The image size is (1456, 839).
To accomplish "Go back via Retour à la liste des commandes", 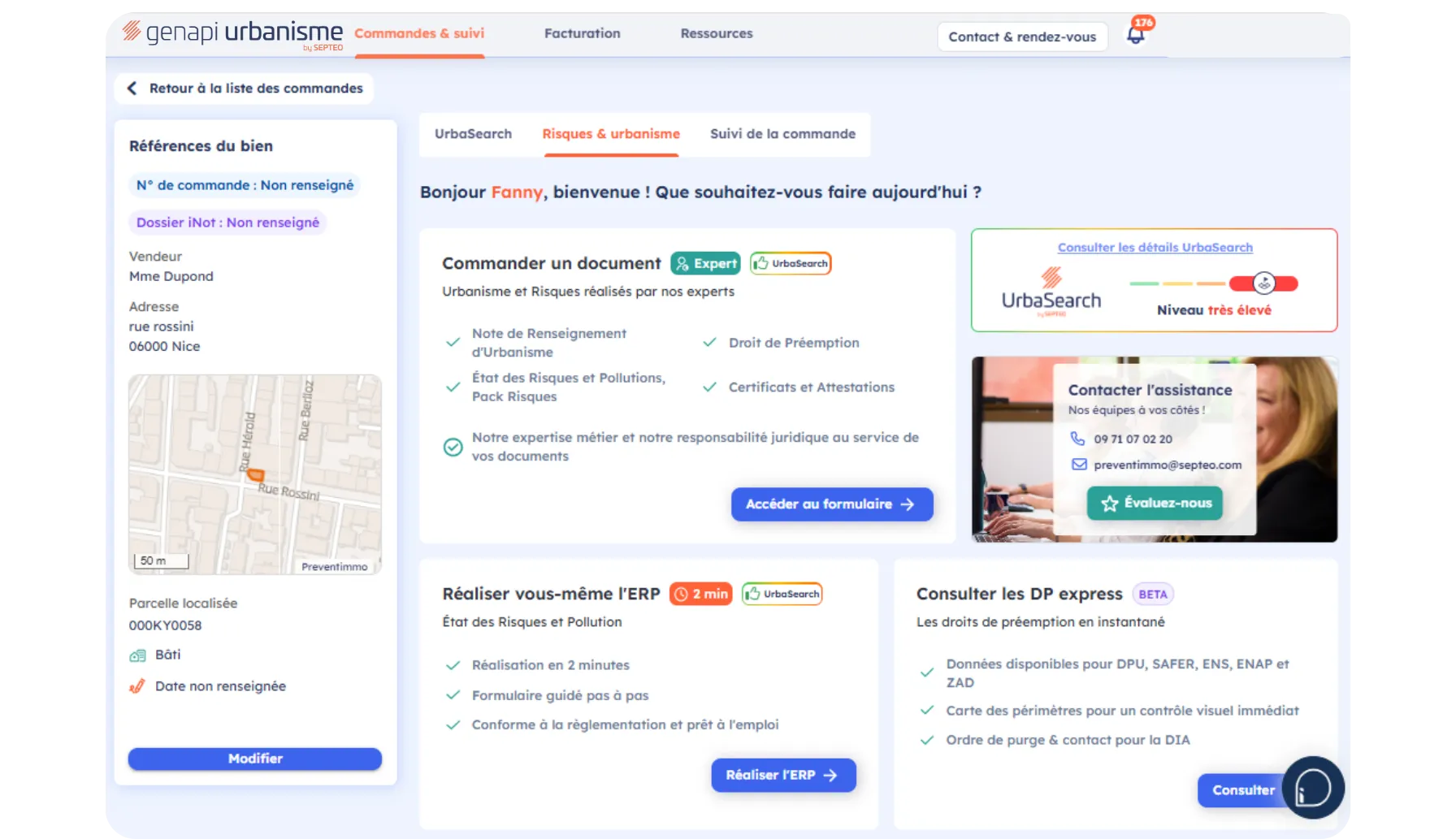I will [245, 88].
